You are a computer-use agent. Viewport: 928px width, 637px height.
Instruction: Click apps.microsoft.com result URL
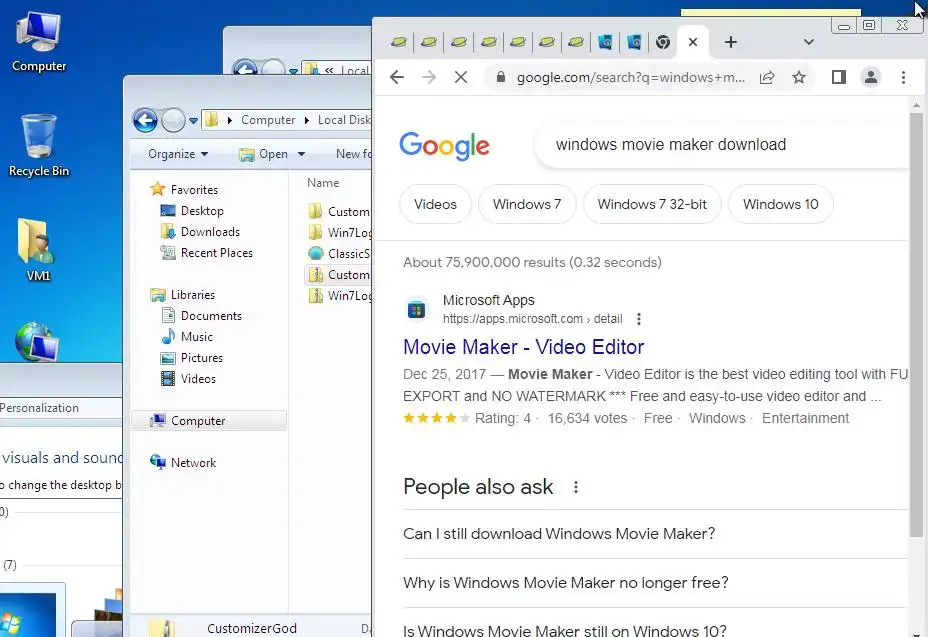pos(533,319)
